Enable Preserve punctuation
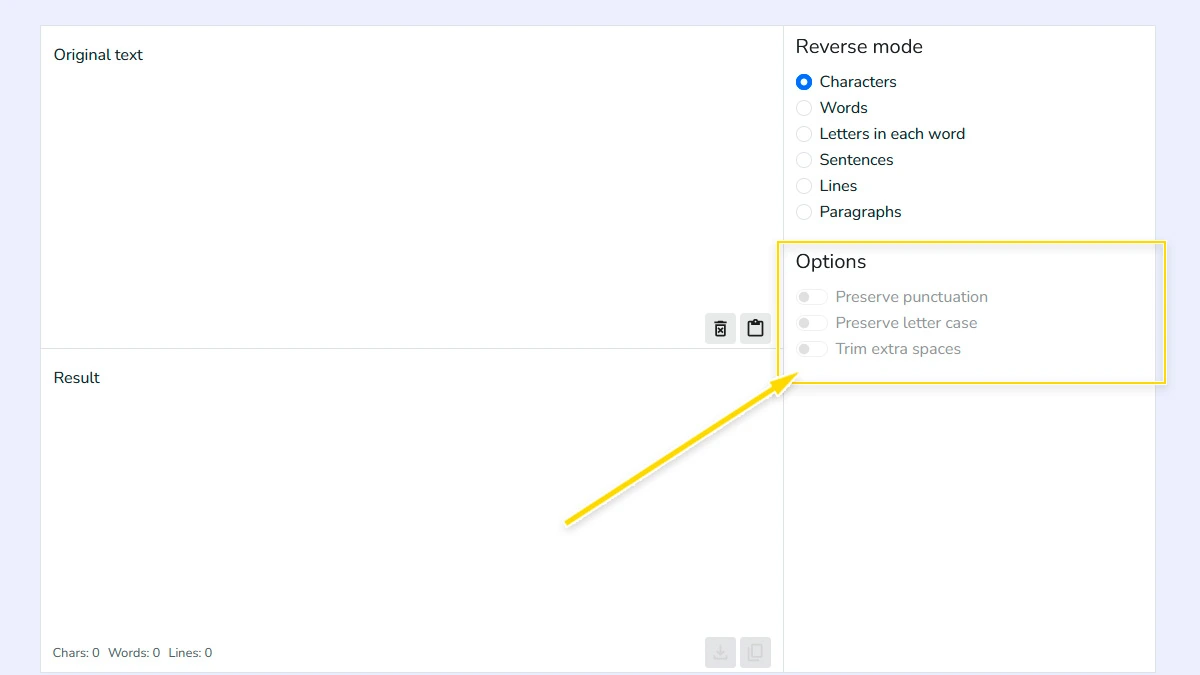Screen dimensions: 1200x675 (811, 296)
